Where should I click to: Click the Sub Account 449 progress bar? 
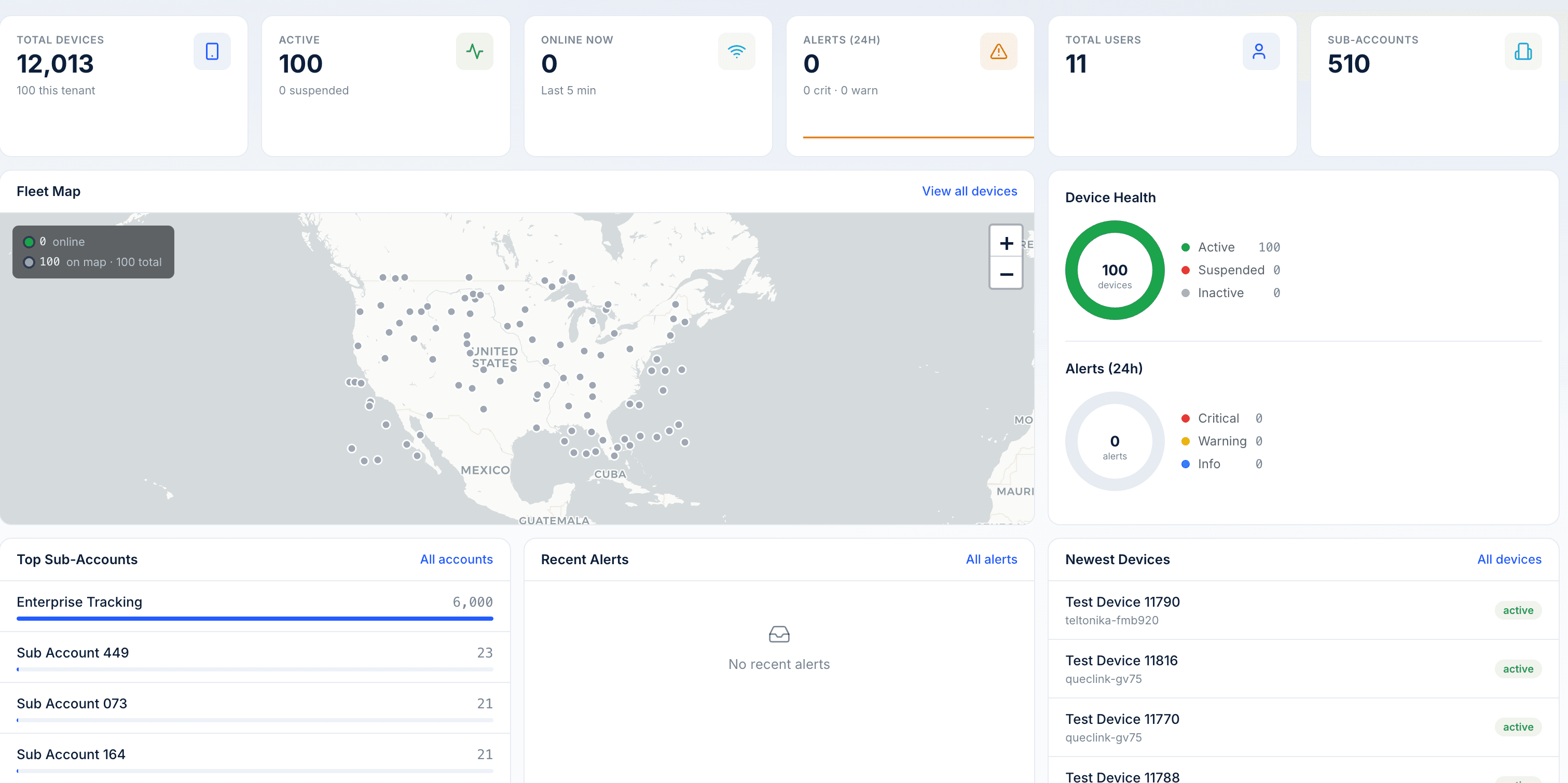click(x=254, y=669)
